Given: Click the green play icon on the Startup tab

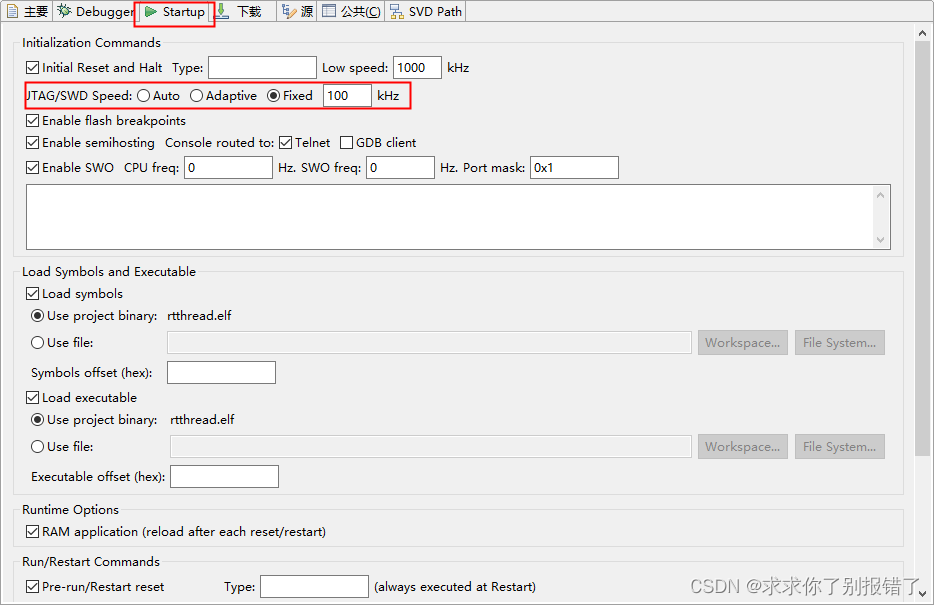Looking at the screenshot, I should pos(149,11).
